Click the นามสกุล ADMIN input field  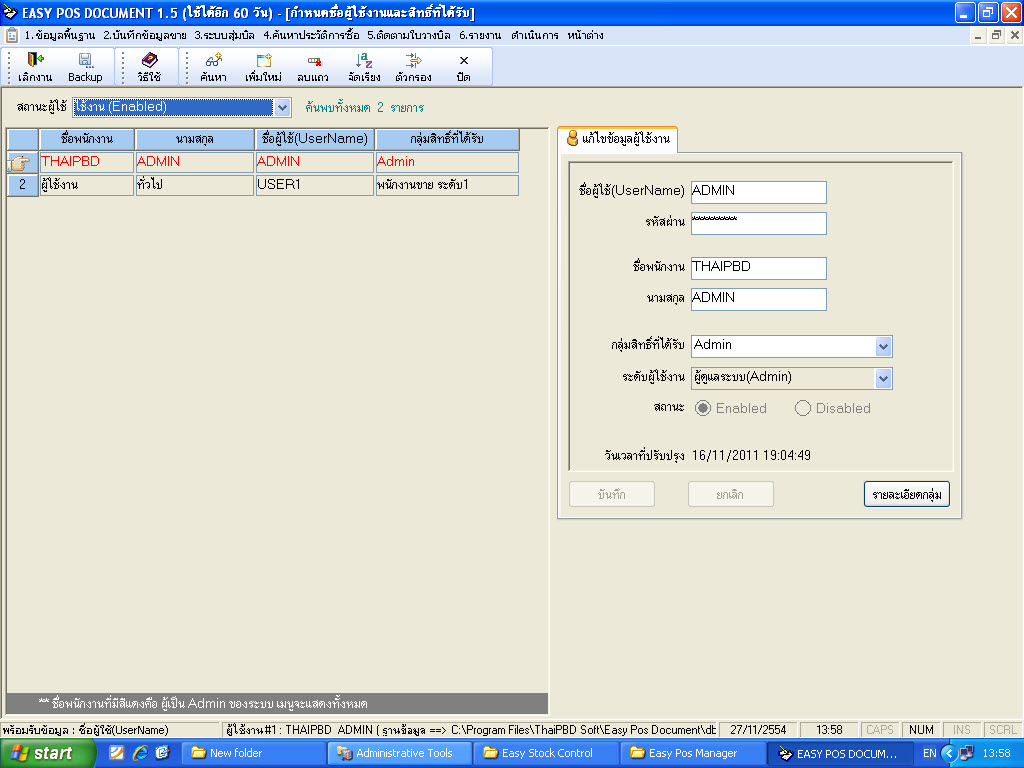pos(759,299)
